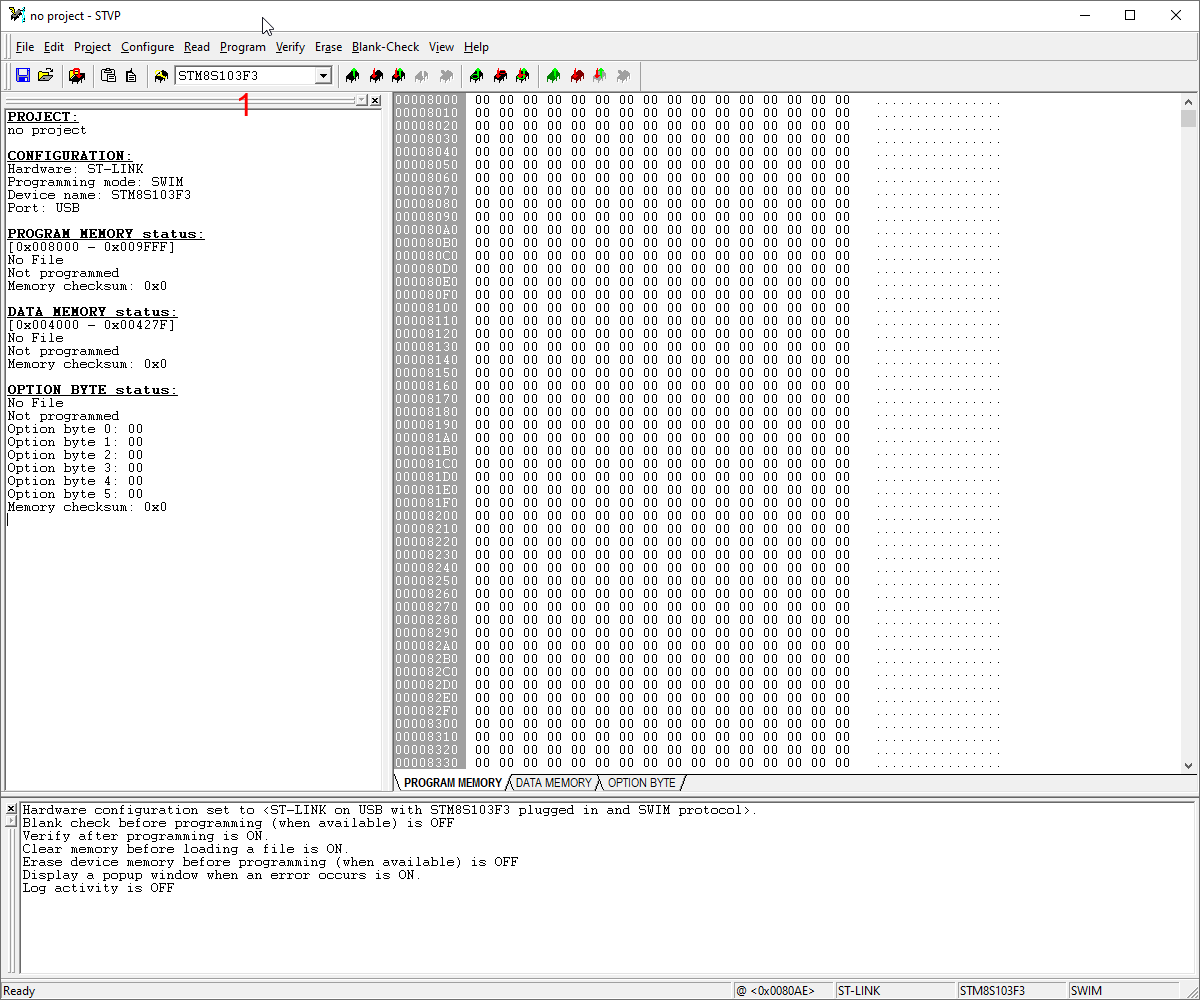
Task: Open the STM8S103F3 device dropdown
Action: 322,75
